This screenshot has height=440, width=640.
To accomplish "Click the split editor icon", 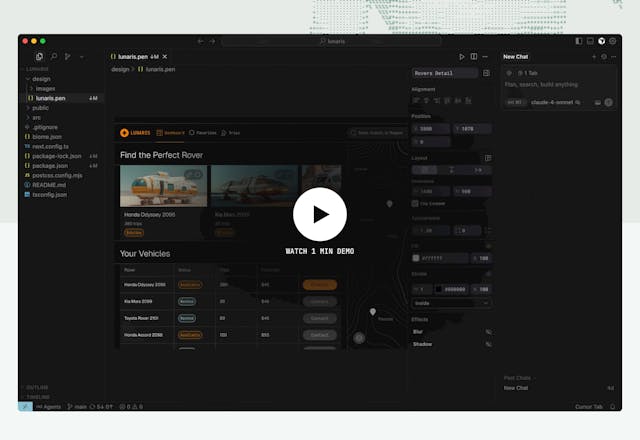I will coord(473,57).
